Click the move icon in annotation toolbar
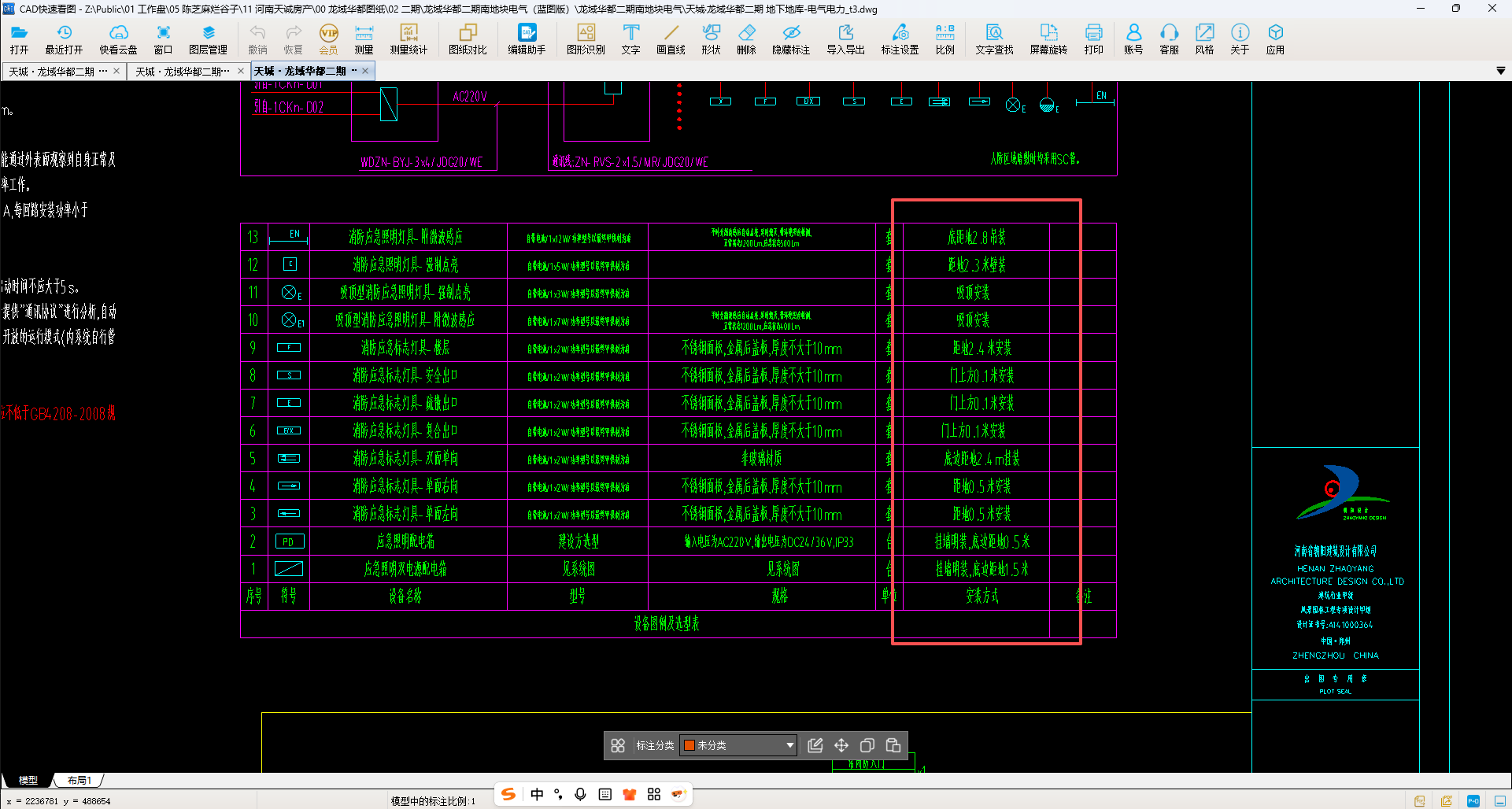Screen dimensions: 1512x809 click(841, 745)
